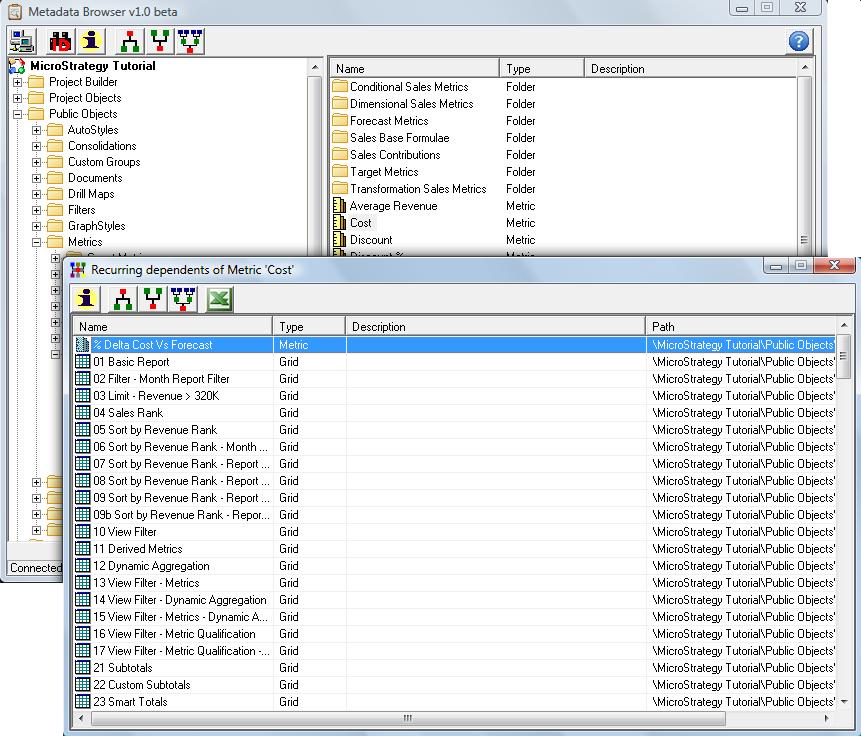The image size is (861, 736).
Task: Click the Description column header in Metadata Browser
Action: pyautogui.click(x=690, y=69)
